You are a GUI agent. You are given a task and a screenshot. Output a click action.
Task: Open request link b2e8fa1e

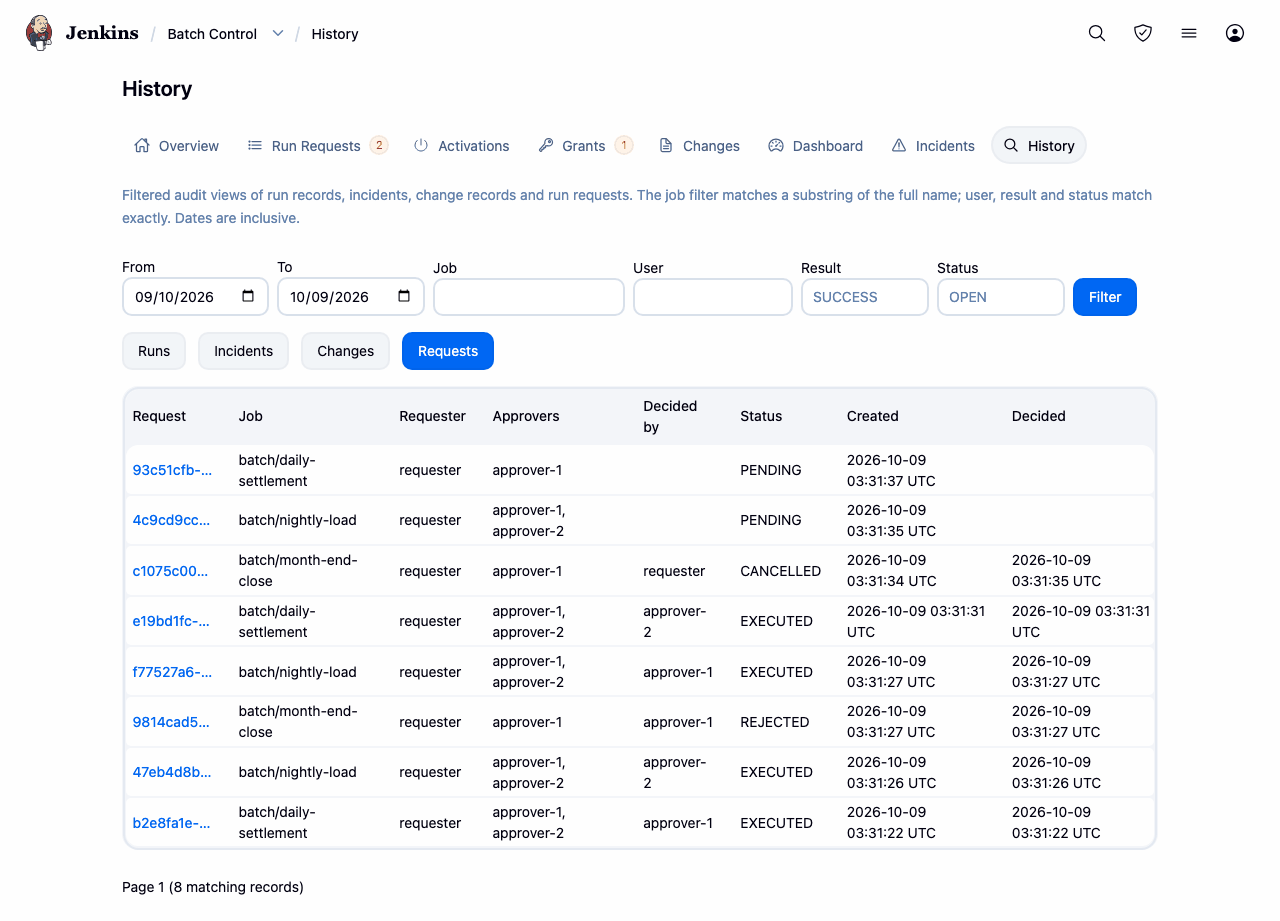click(172, 823)
